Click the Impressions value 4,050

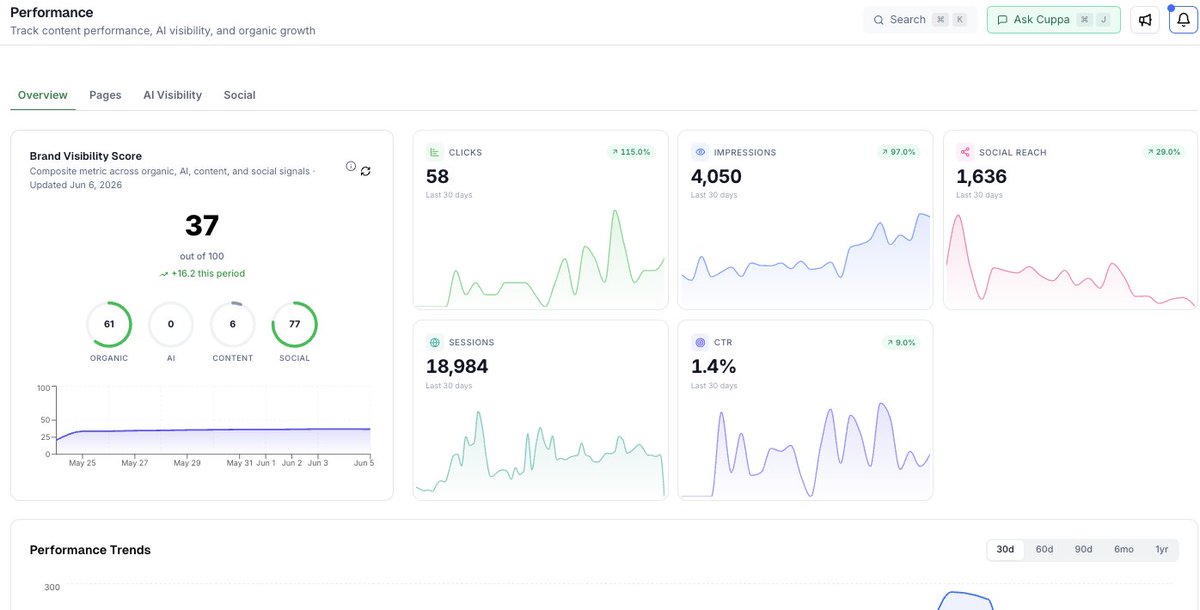[716, 176]
